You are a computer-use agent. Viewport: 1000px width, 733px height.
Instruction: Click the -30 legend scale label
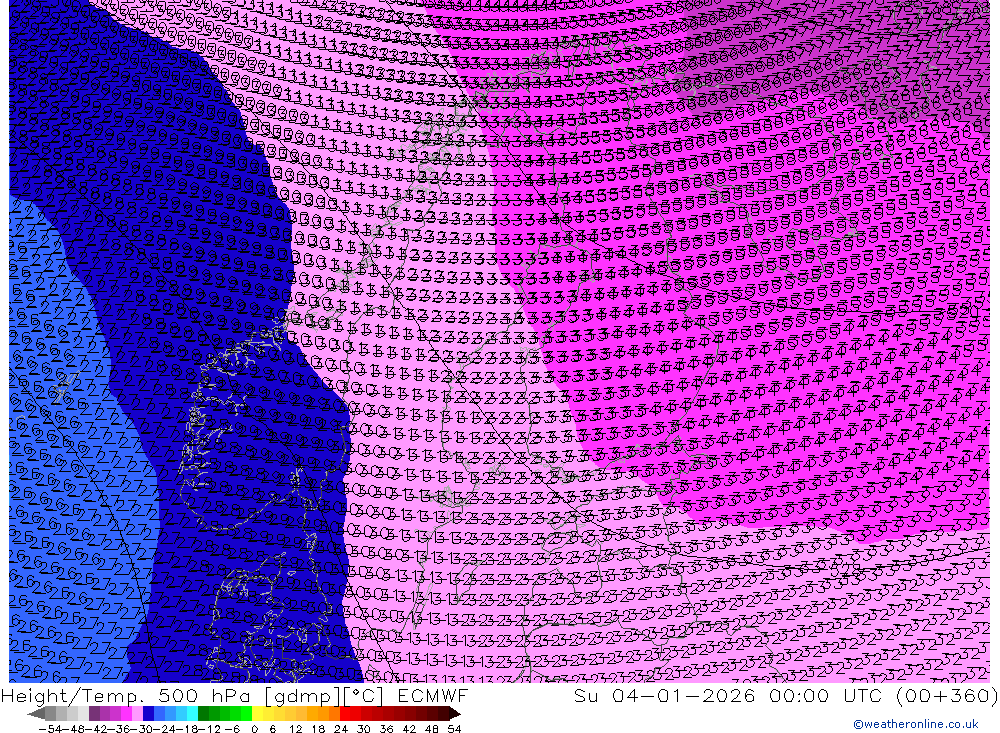point(142,729)
